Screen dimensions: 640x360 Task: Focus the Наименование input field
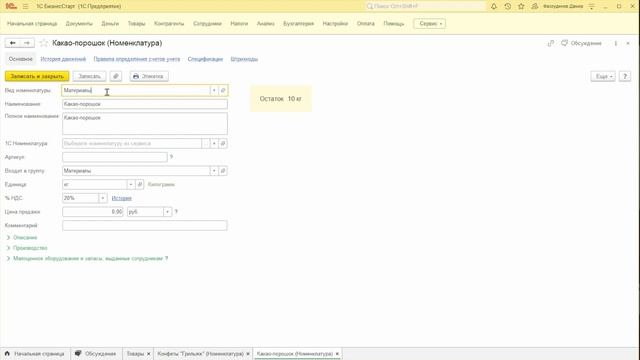tap(145, 104)
